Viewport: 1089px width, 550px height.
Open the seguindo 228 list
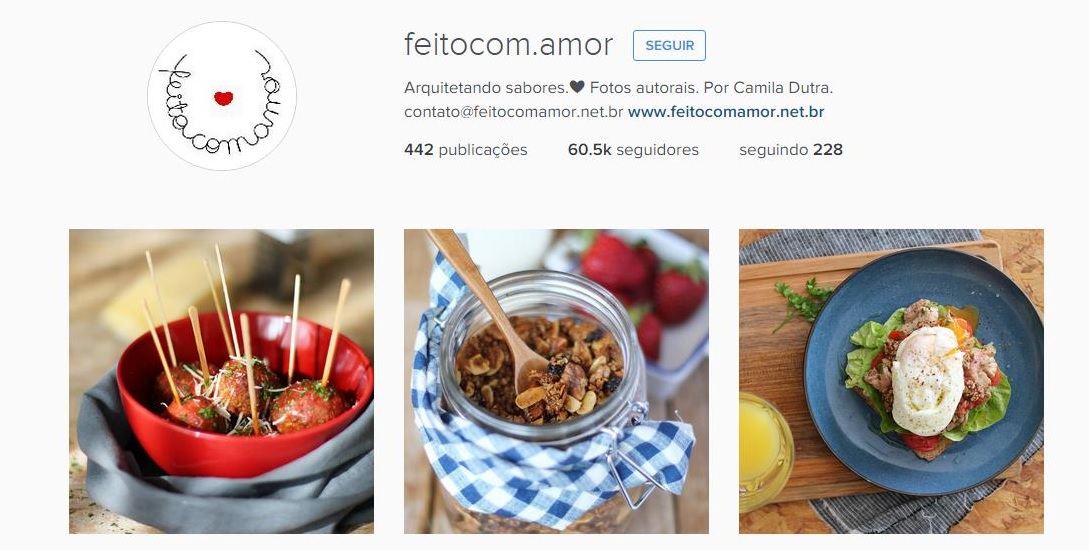(x=790, y=150)
